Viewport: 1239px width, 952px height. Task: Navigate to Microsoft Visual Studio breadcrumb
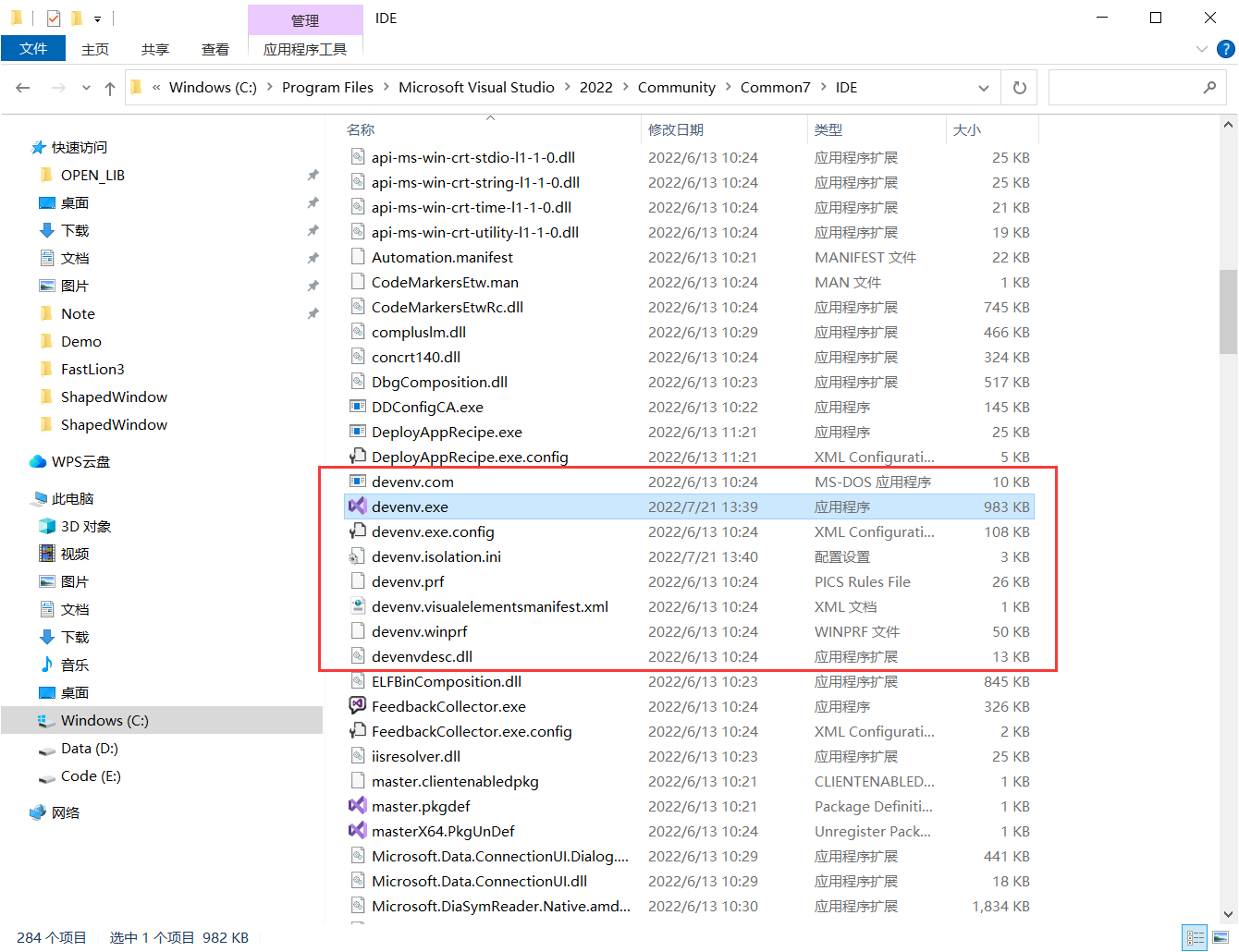[476, 87]
